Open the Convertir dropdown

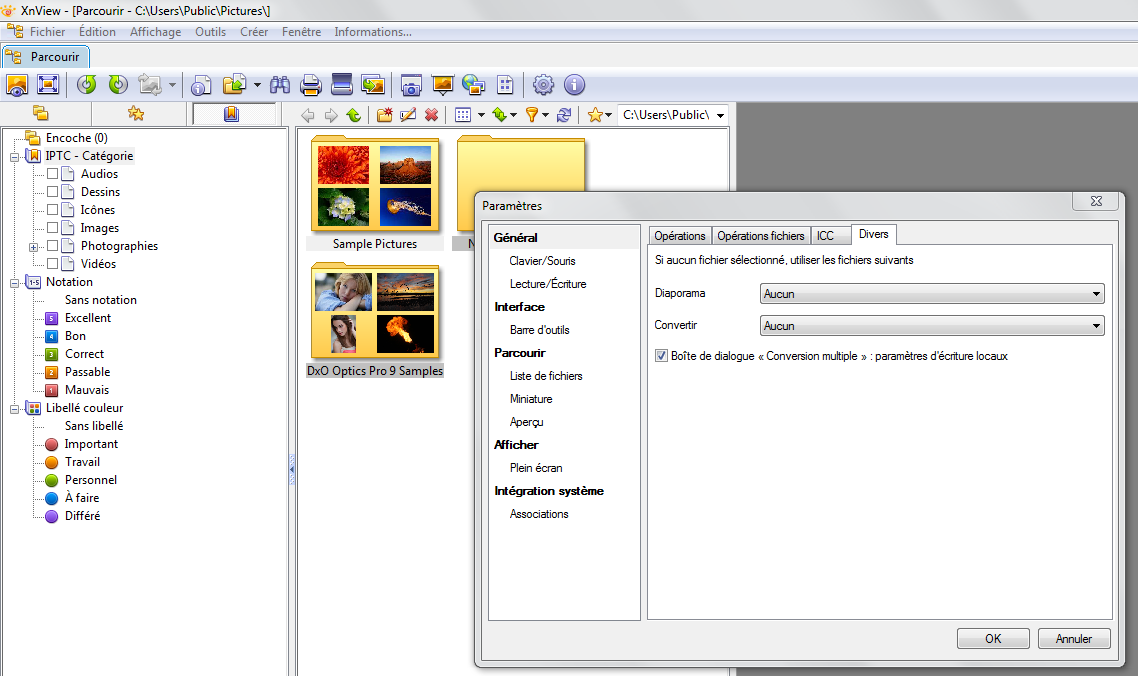[932, 326]
